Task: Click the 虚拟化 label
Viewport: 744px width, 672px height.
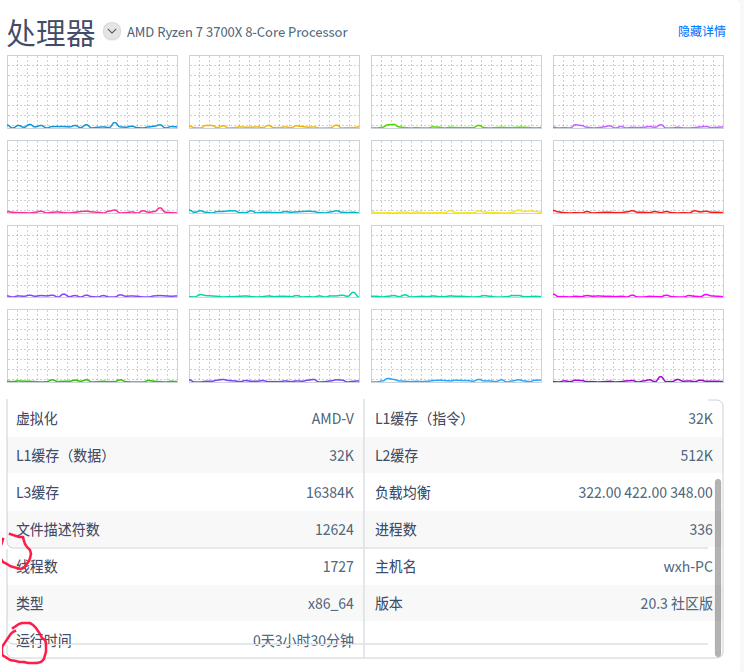Action: click(x=37, y=419)
